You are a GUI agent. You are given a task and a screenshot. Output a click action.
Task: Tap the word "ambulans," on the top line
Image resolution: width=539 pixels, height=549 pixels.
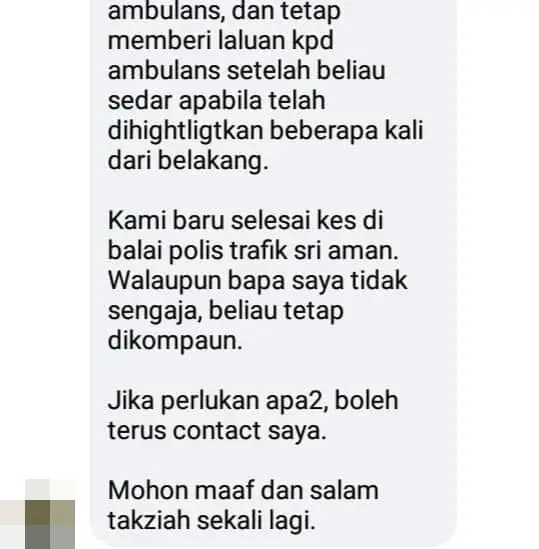(167, 11)
